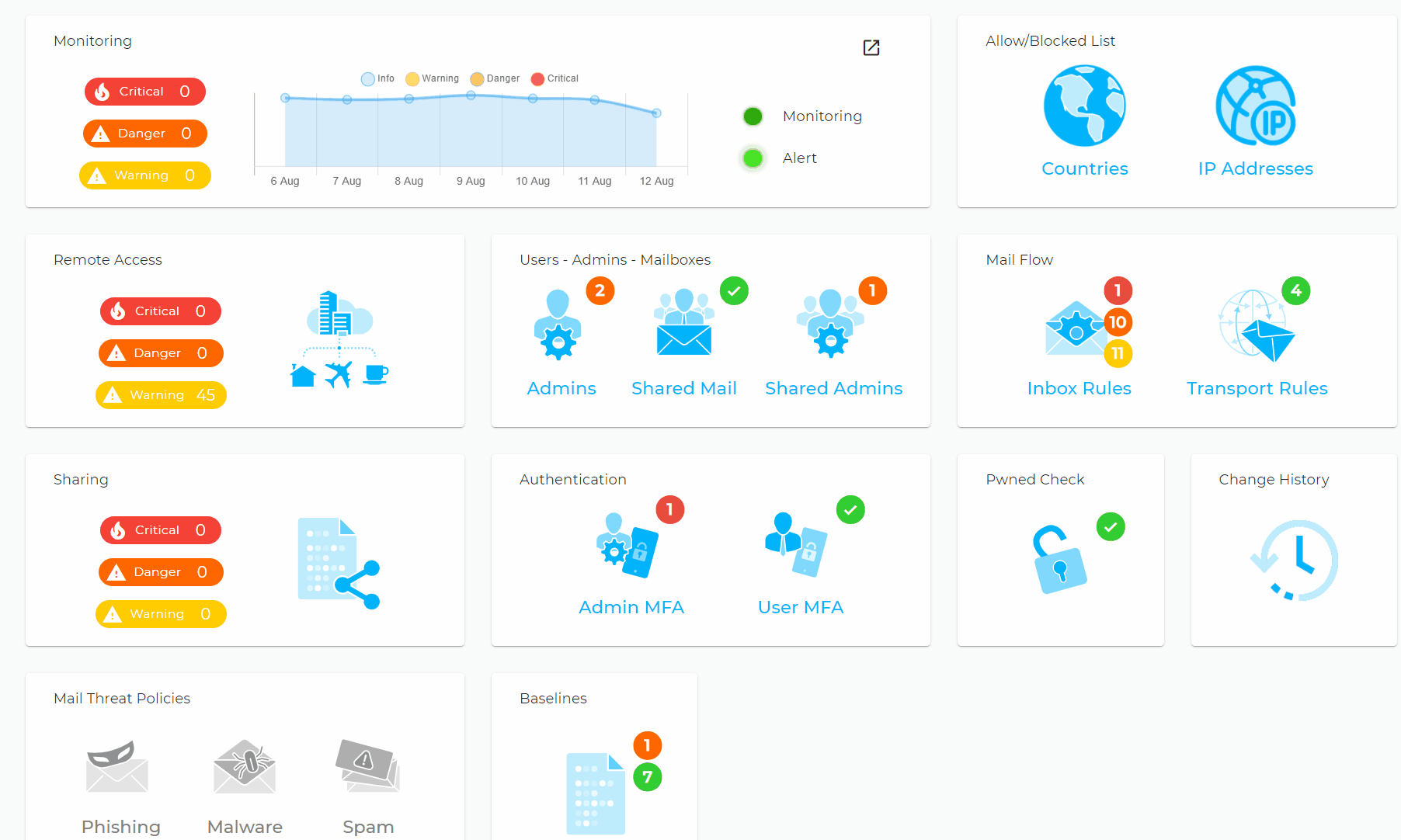Image resolution: width=1401 pixels, height=840 pixels.
Task: Open the Pwned Check padlock icon
Action: 1060,557
